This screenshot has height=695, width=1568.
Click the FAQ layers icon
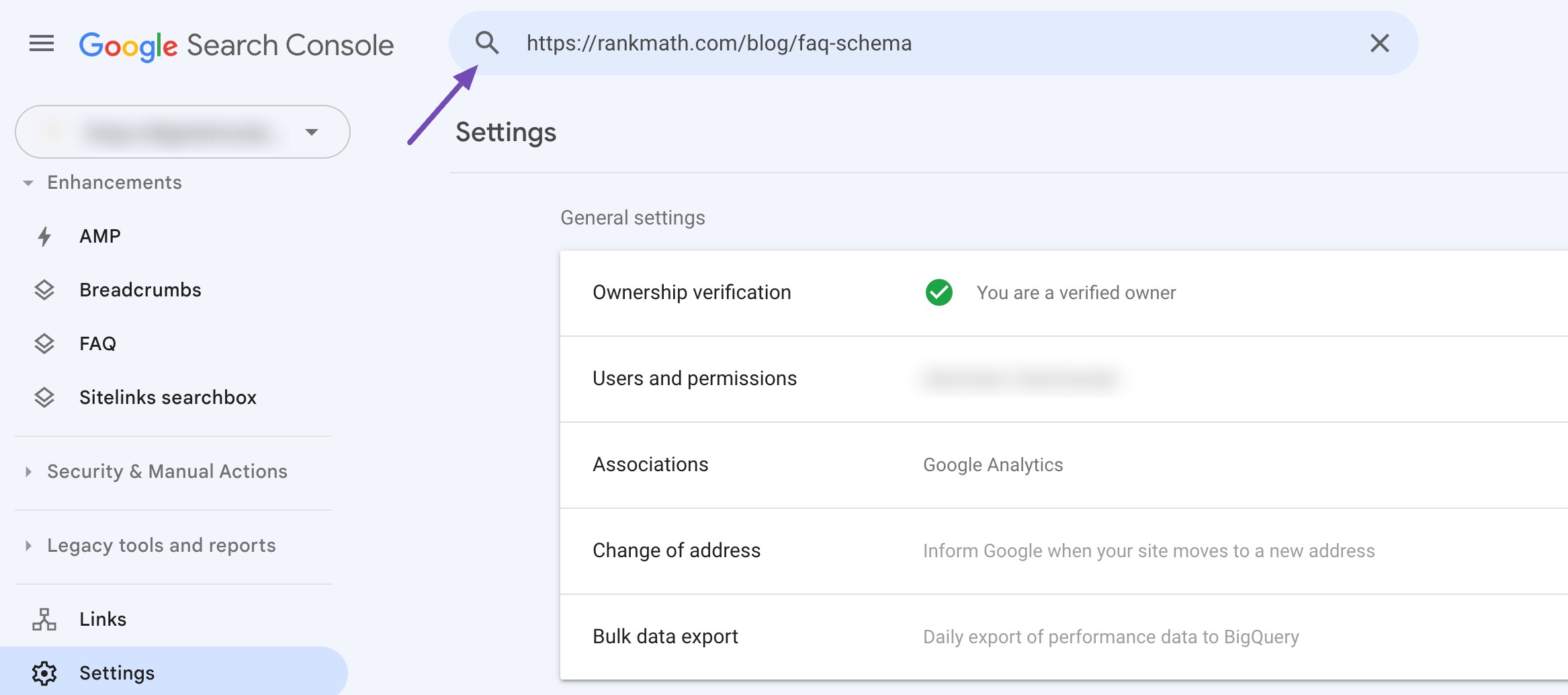coord(44,343)
